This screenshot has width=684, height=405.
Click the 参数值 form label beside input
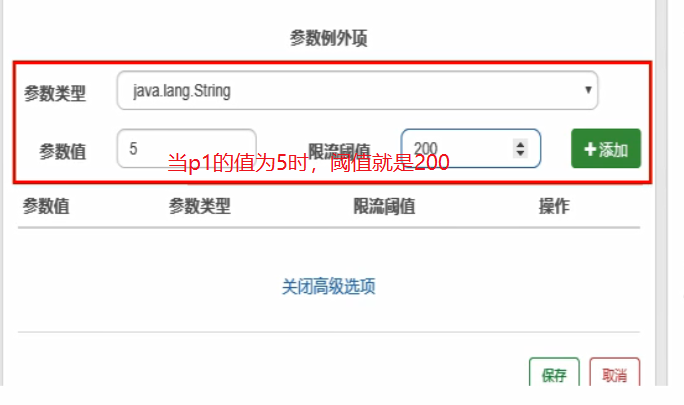(63, 152)
